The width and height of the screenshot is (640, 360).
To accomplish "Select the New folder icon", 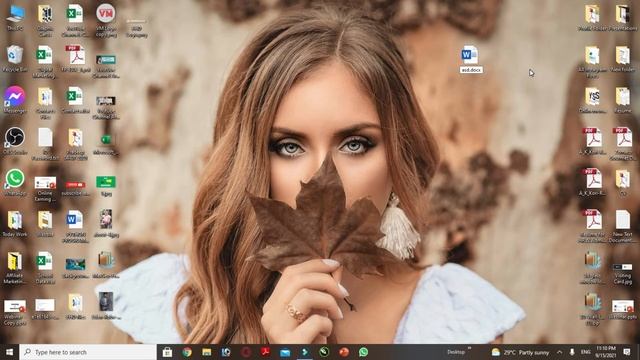I will point(623,59).
